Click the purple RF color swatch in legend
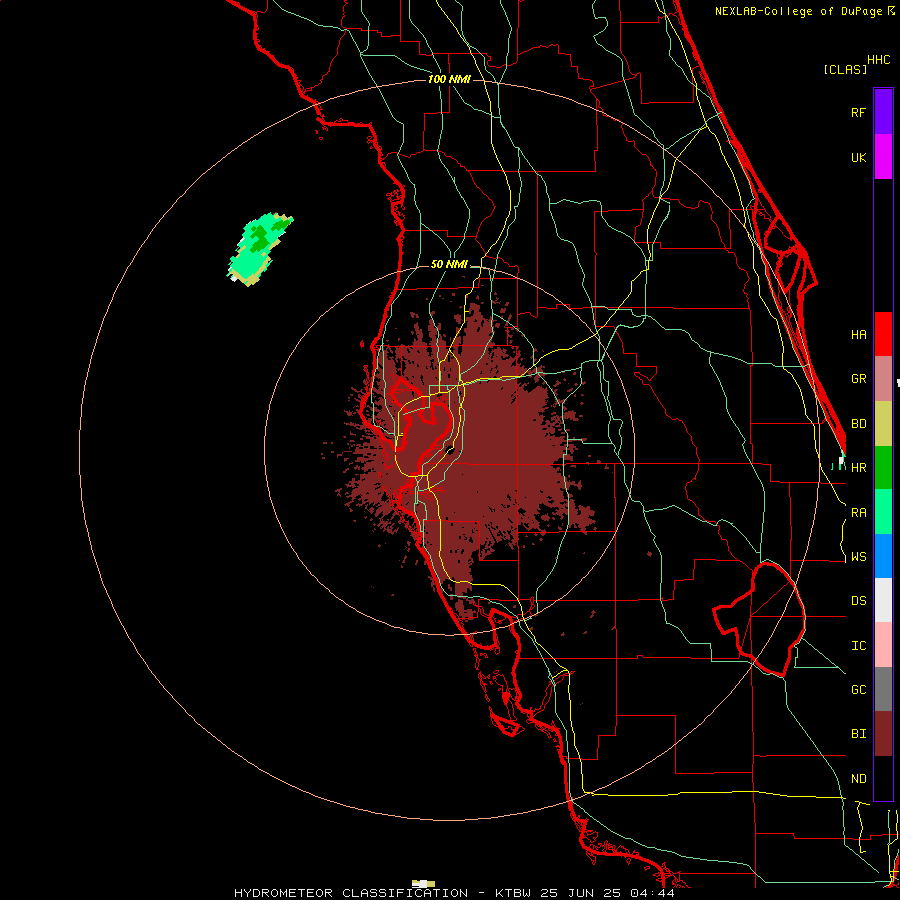The height and width of the screenshot is (900, 900). tap(883, 112)
